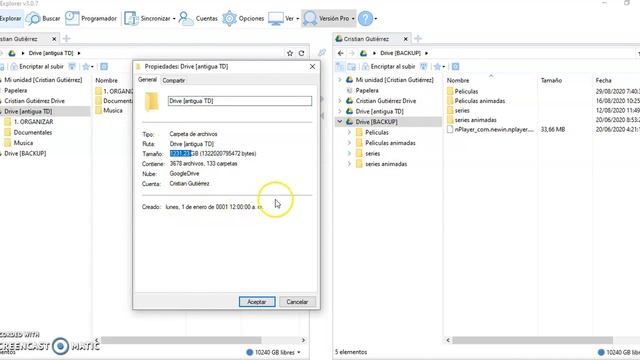Image resolution: width=640 pixels, height=360 pixels.
Task: Open Peliculas folder in right file list
Action: (466, 91)
